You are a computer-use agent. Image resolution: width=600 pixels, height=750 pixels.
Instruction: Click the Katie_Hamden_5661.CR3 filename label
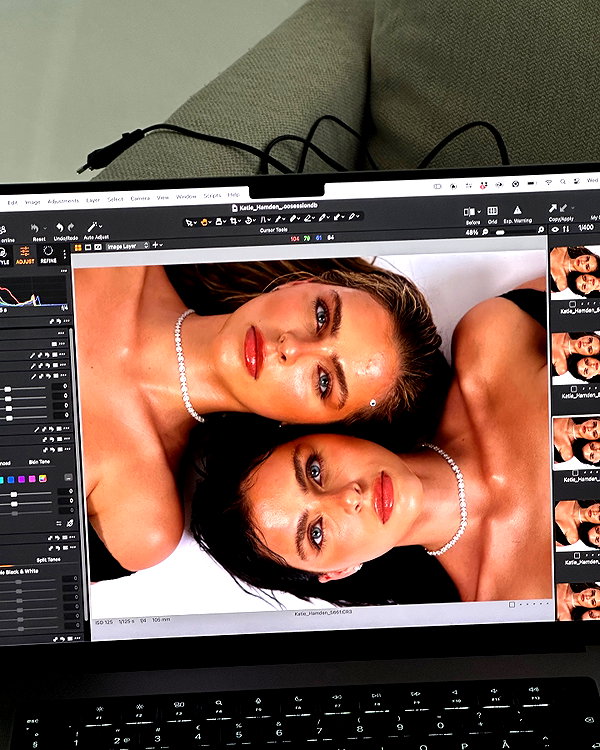[323, 612]
